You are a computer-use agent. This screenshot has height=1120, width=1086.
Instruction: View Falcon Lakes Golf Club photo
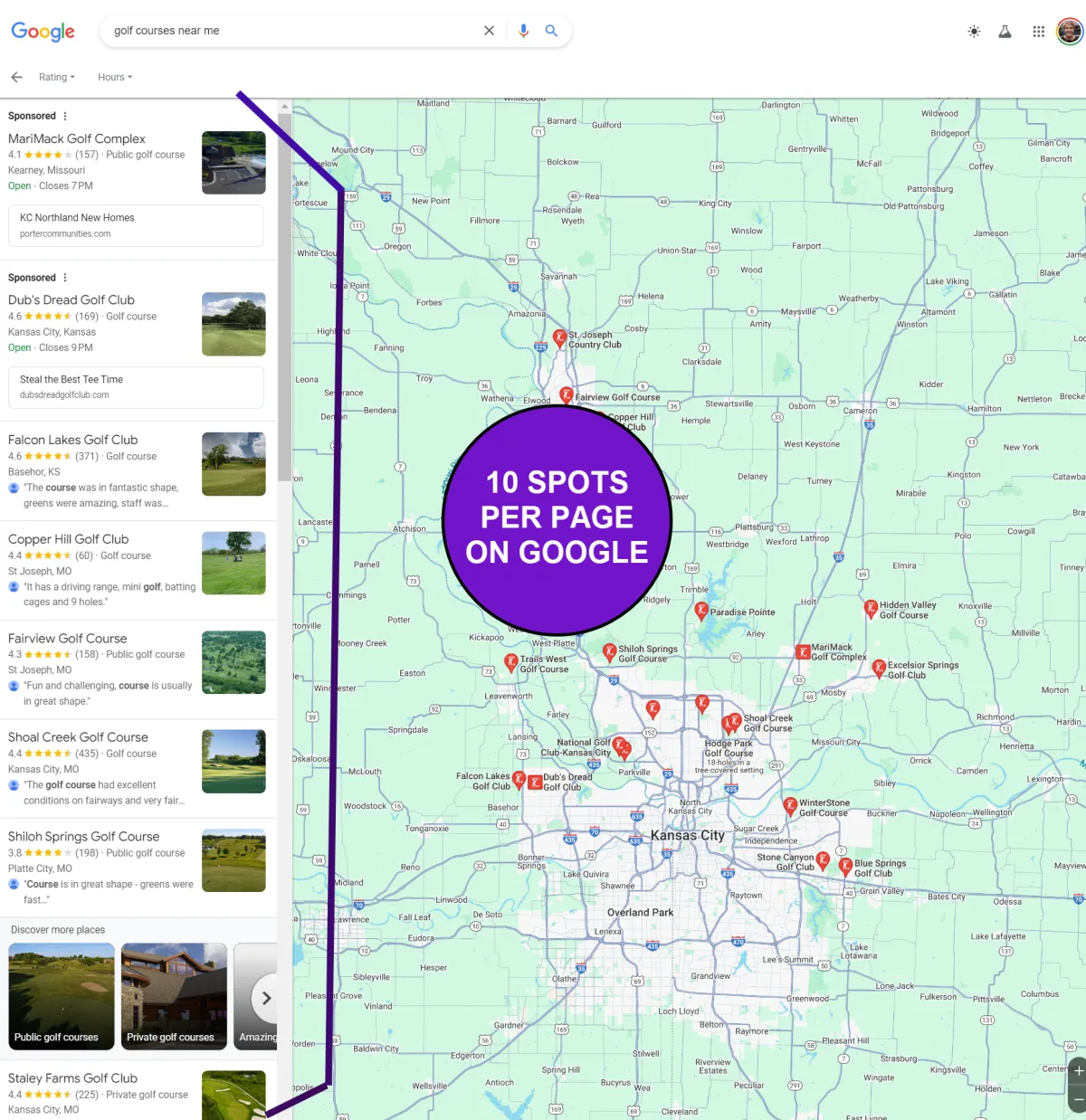tap(233, 464)
